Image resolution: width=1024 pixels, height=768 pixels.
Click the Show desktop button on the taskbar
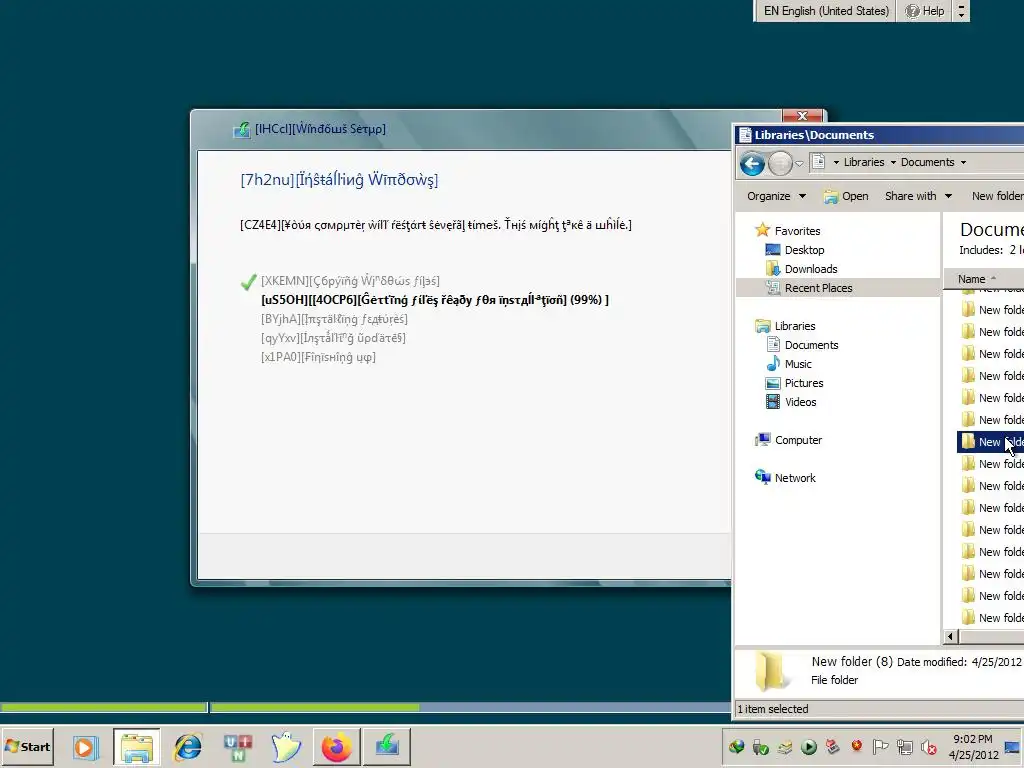click(x=1014, y=747)
